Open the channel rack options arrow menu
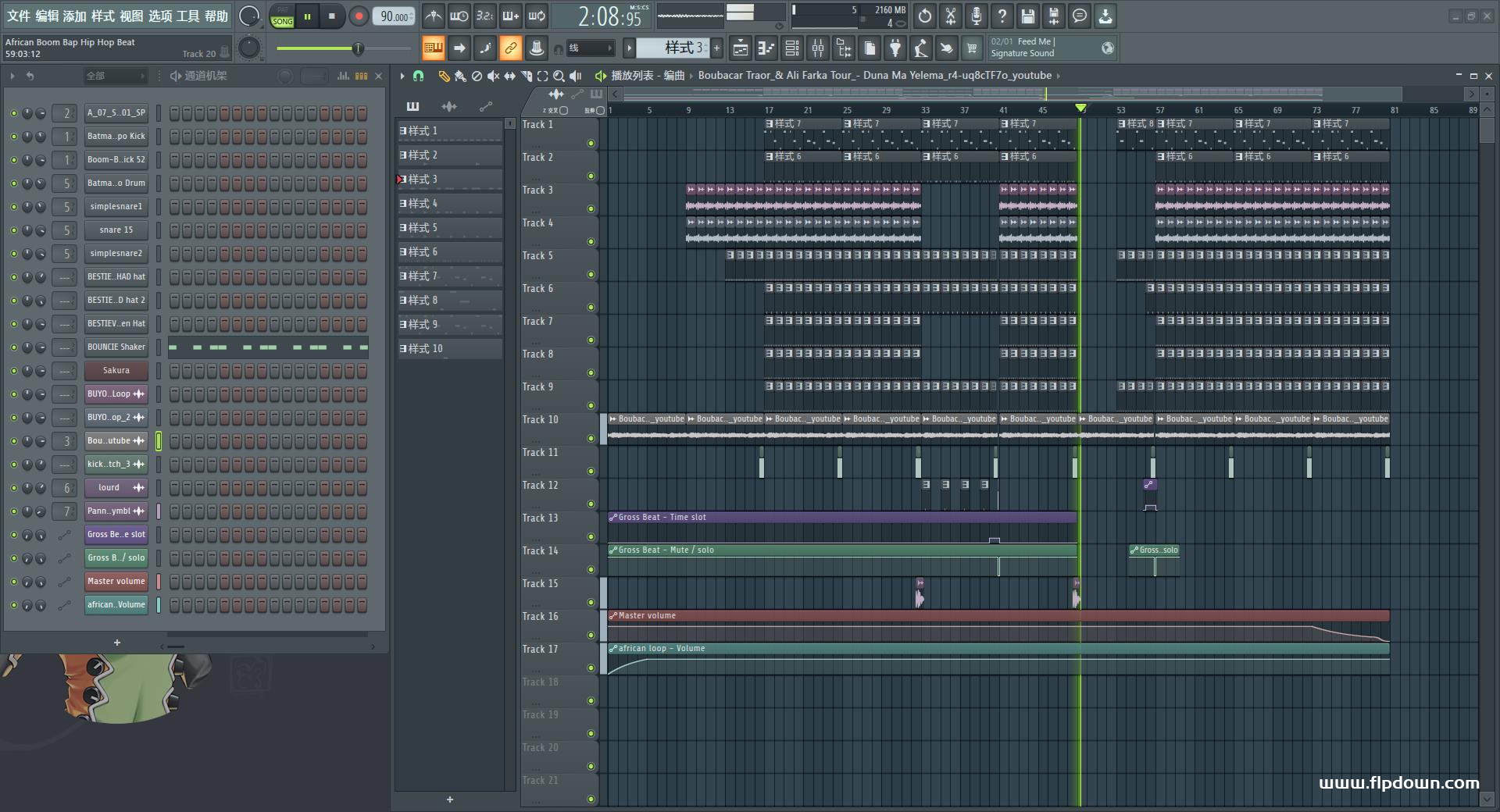Viewport: 1500px width, 812px height. [12, 76]
